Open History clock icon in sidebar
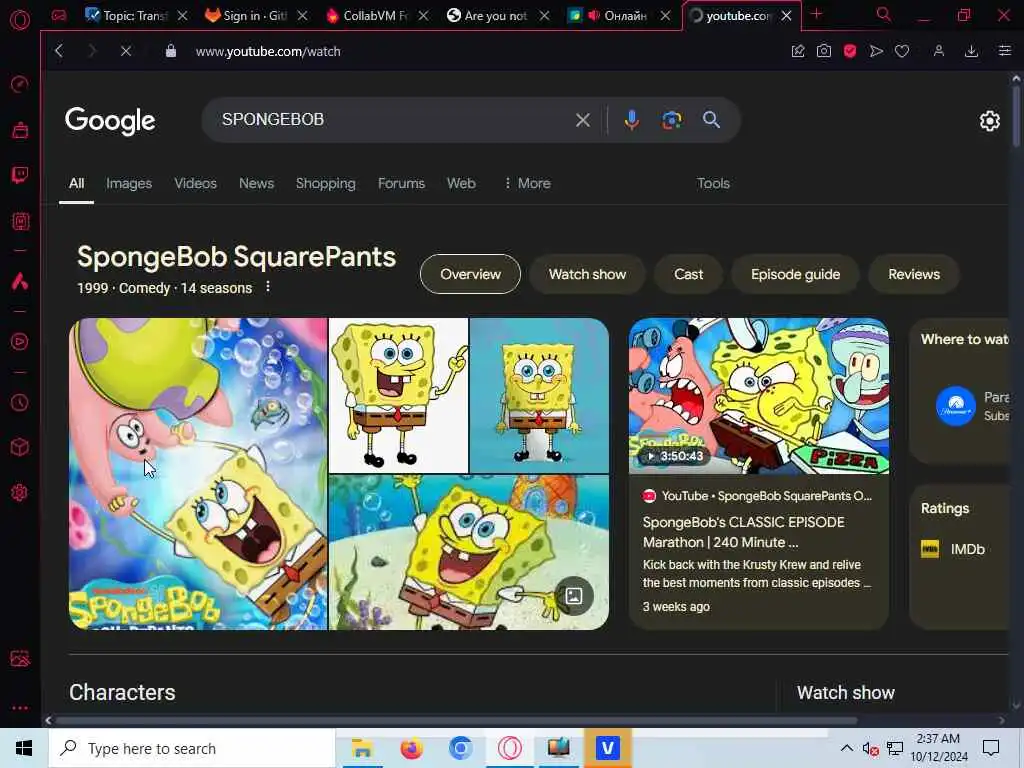 coord(20,402)
